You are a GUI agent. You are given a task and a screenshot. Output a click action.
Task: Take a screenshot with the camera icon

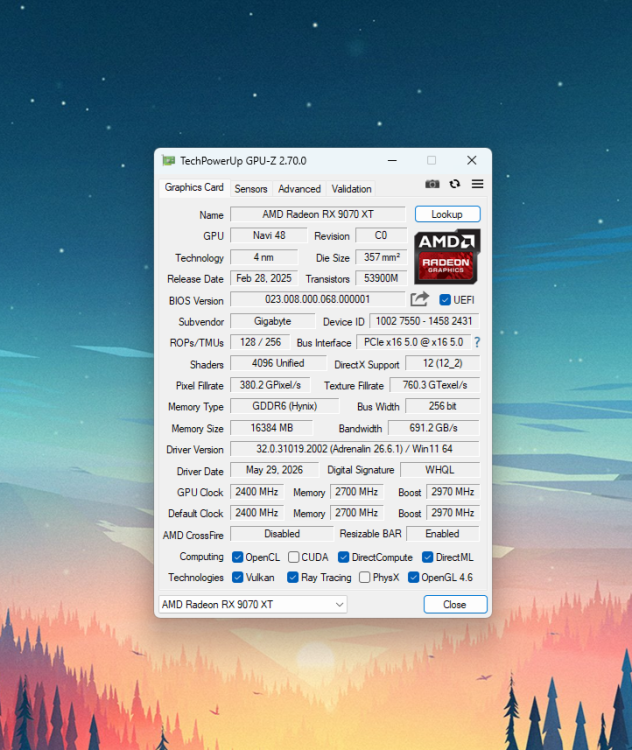point(432,184)
